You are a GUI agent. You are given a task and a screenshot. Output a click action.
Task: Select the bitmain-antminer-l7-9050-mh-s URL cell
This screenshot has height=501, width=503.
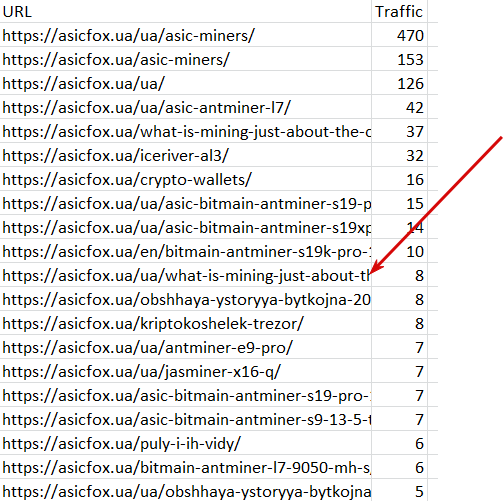tap(186, 467)
